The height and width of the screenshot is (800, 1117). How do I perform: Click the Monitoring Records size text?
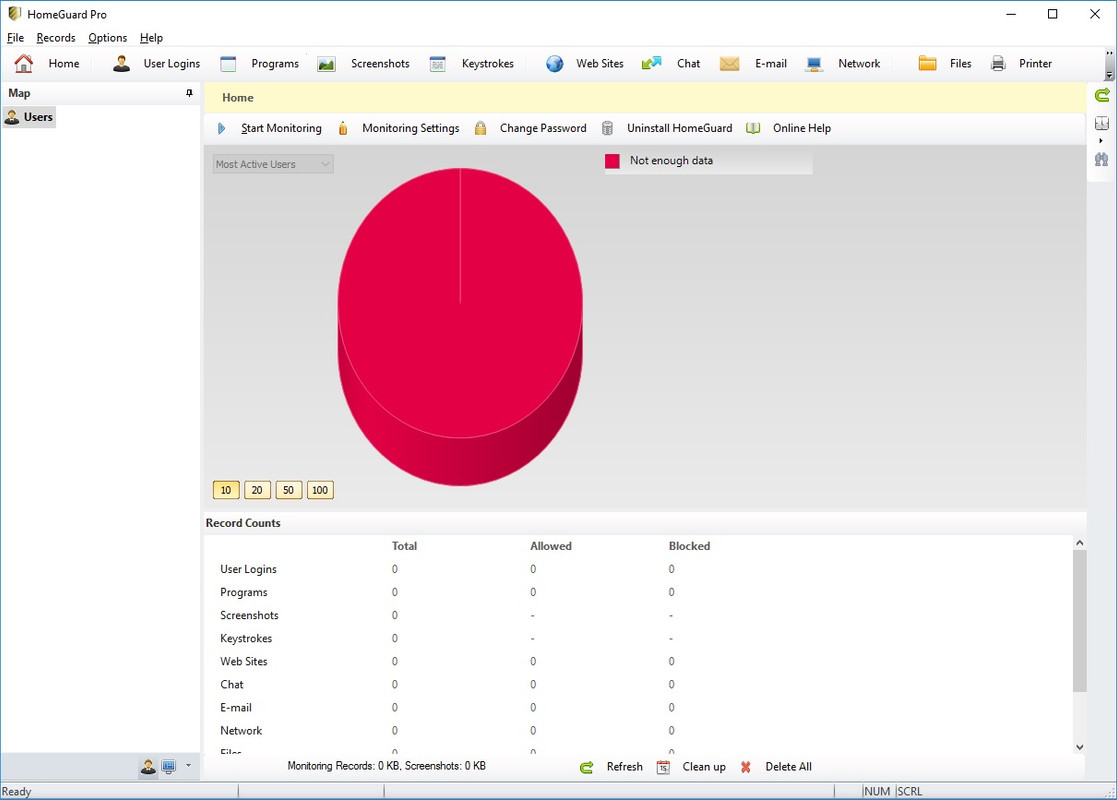[387, 767]
